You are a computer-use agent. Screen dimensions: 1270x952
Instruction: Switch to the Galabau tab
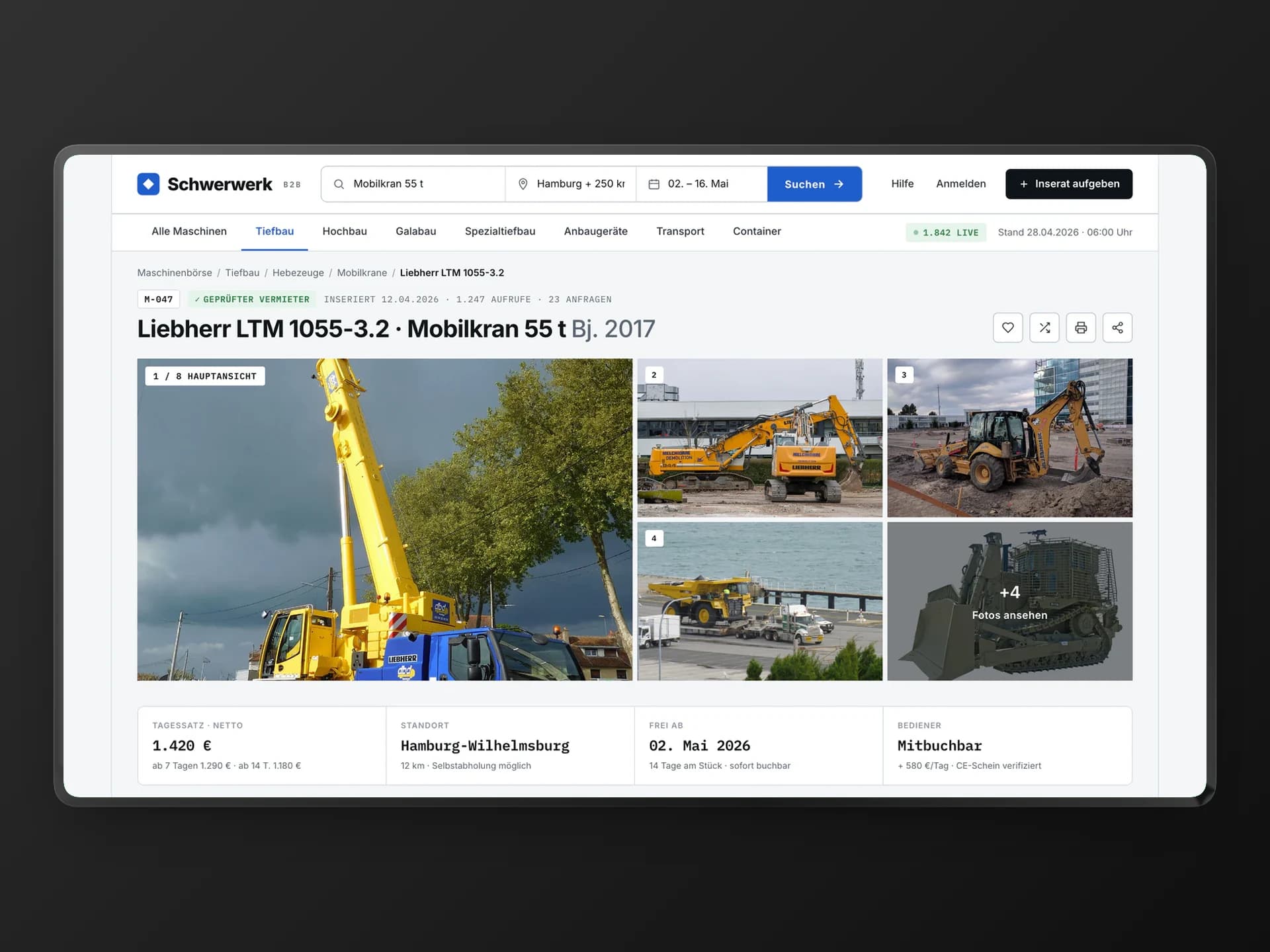pyautogui.click(x=415, y=231)
